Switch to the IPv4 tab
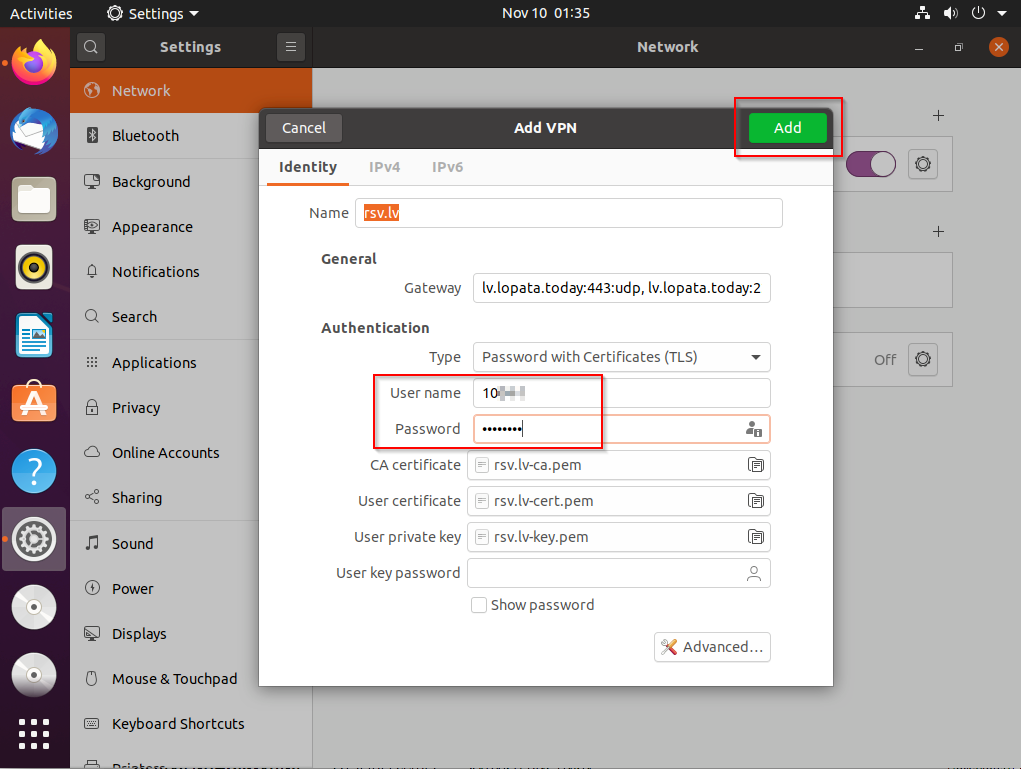The image size is (1021, 769). pos(384,167)
